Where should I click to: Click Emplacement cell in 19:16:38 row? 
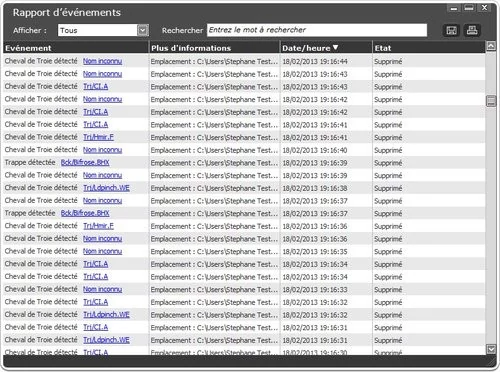[x=214, y=188]
